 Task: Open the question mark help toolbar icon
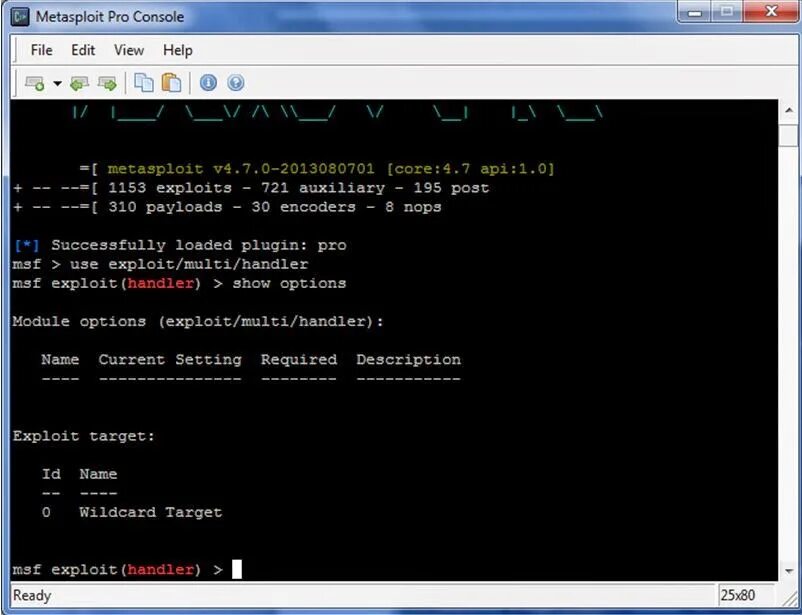click(x=235, y=82)
